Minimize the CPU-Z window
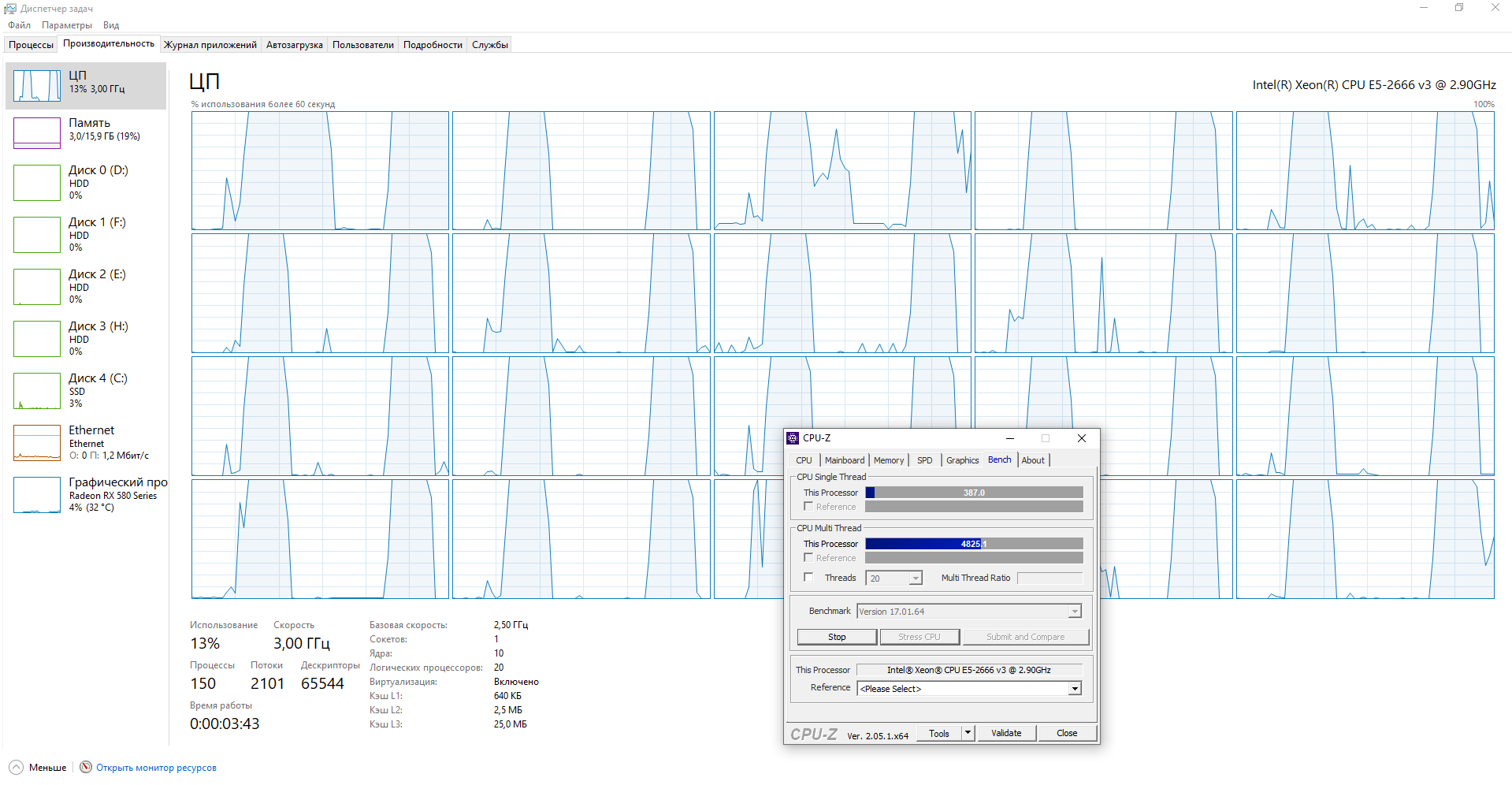The width and height of the screenshot is (1512, 785). click(x=1010, y=438)
